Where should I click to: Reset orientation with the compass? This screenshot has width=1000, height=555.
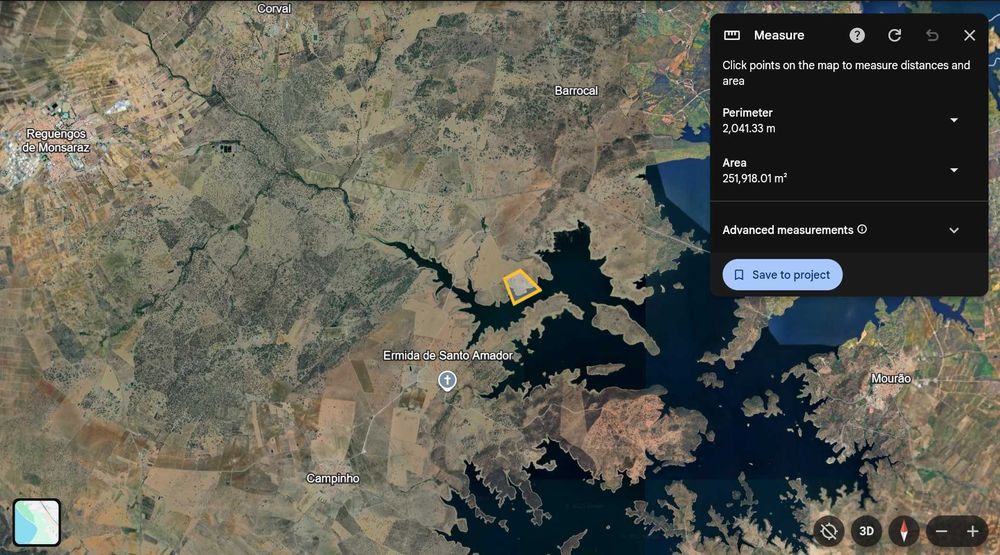pyautogui.click(x=904, y=531)
